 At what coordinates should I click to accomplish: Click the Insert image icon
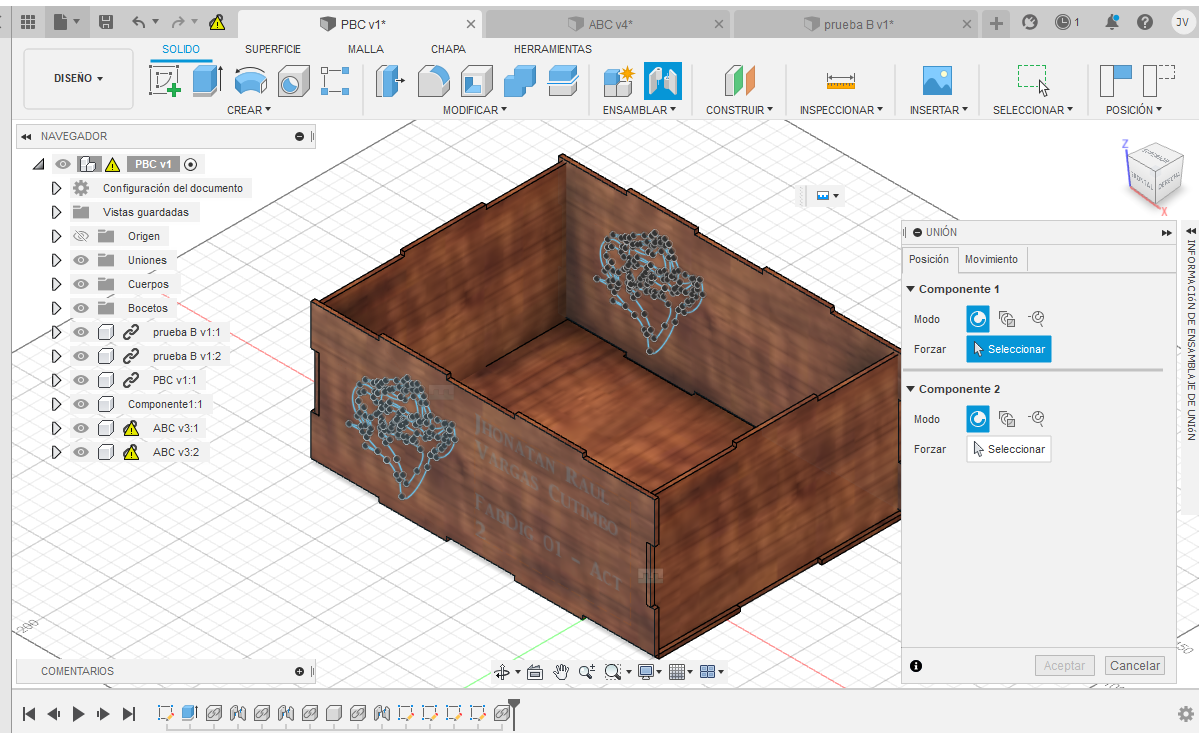pyautogui.click(x=937, y=81)
